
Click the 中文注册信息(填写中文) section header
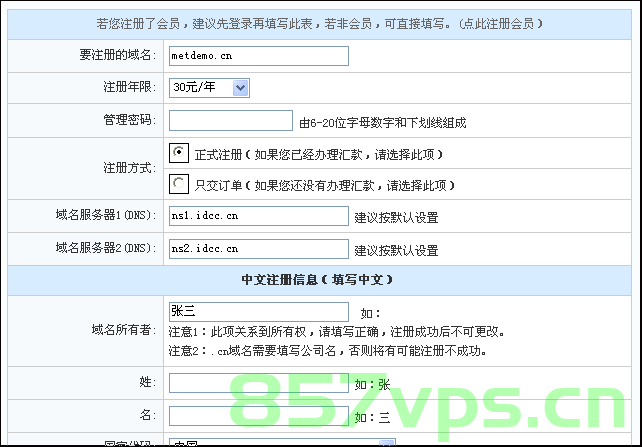pyautogui.click(x=317, y=280)
